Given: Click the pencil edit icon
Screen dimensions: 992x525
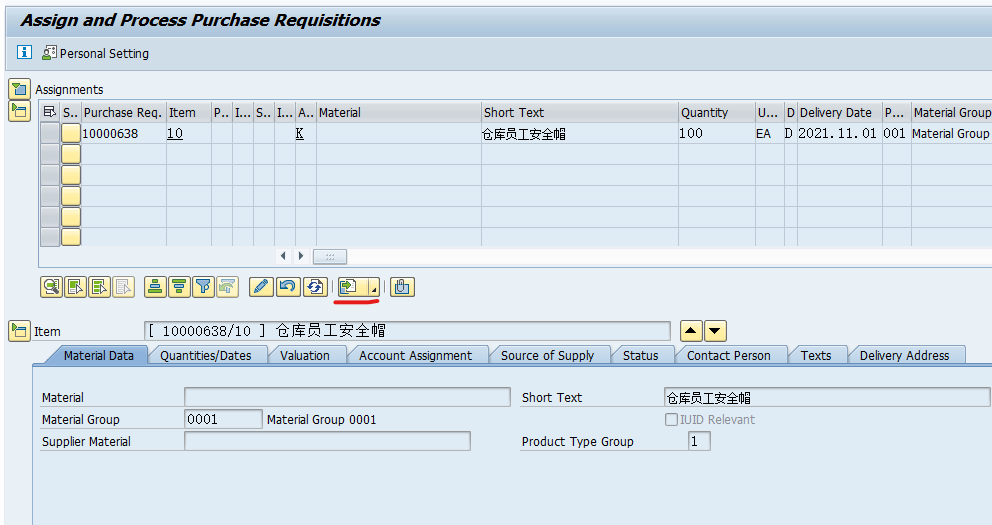Looking at the screenshot, I should click(261, 287).
